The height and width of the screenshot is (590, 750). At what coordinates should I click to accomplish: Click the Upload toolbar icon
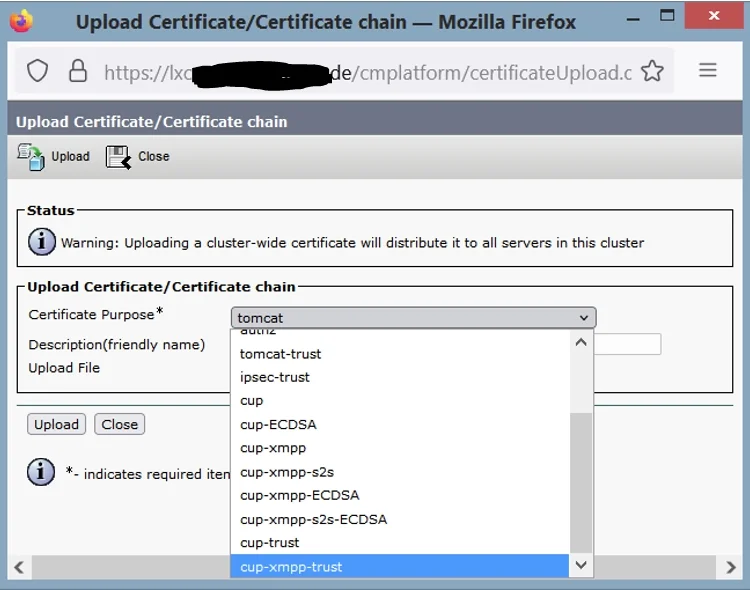click(x=31, y=156)
